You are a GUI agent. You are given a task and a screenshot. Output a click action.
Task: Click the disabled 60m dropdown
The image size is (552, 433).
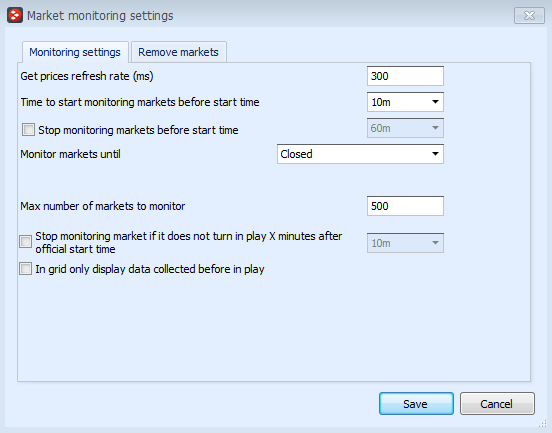[x=405, y=128]
